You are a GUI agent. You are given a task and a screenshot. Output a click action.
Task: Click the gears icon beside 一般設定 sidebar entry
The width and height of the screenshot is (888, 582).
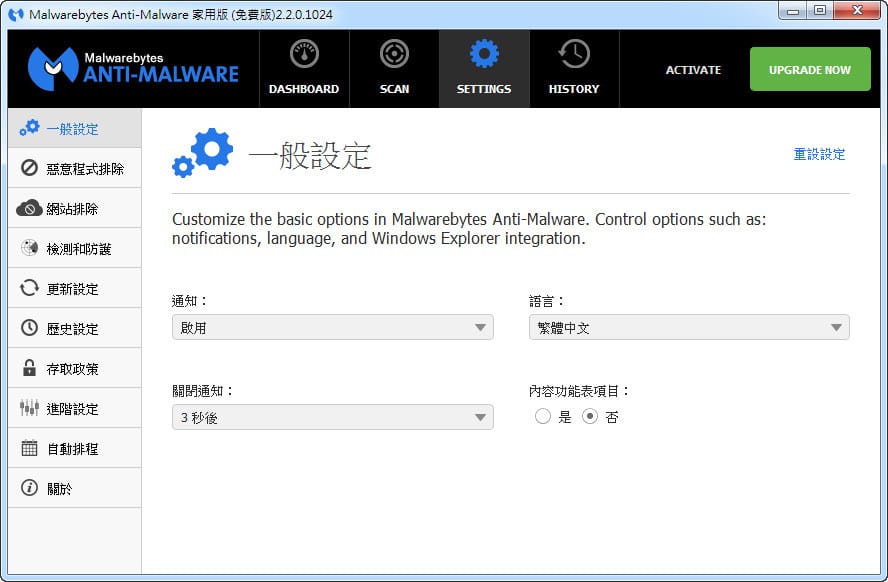pyautogui.click(x=29, y=128)
